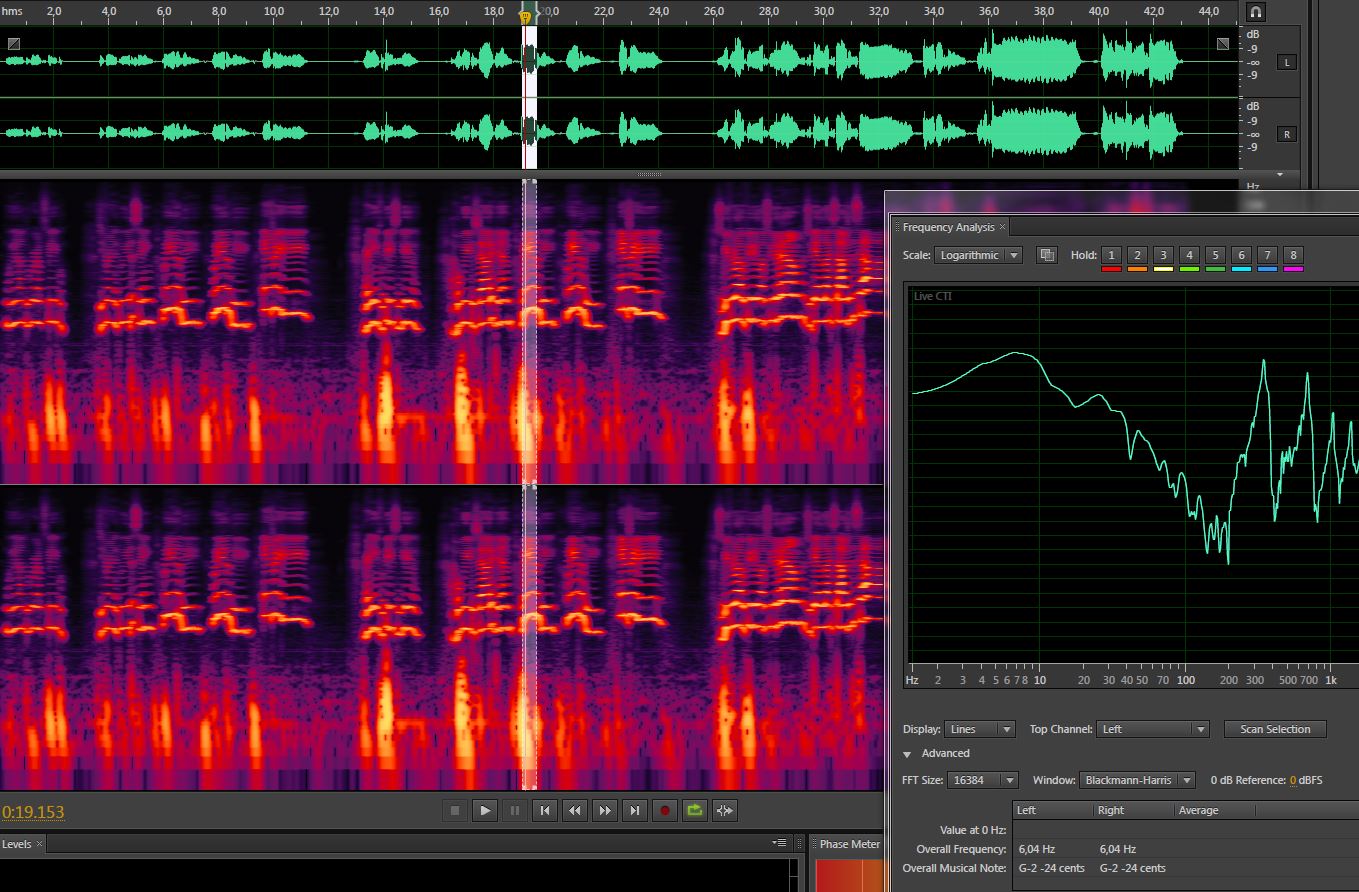This screenshot has height=892, width=1359.
Task: Open the Blackmann-Harris Window dropdown
Action: click(x=1137, y=780)
